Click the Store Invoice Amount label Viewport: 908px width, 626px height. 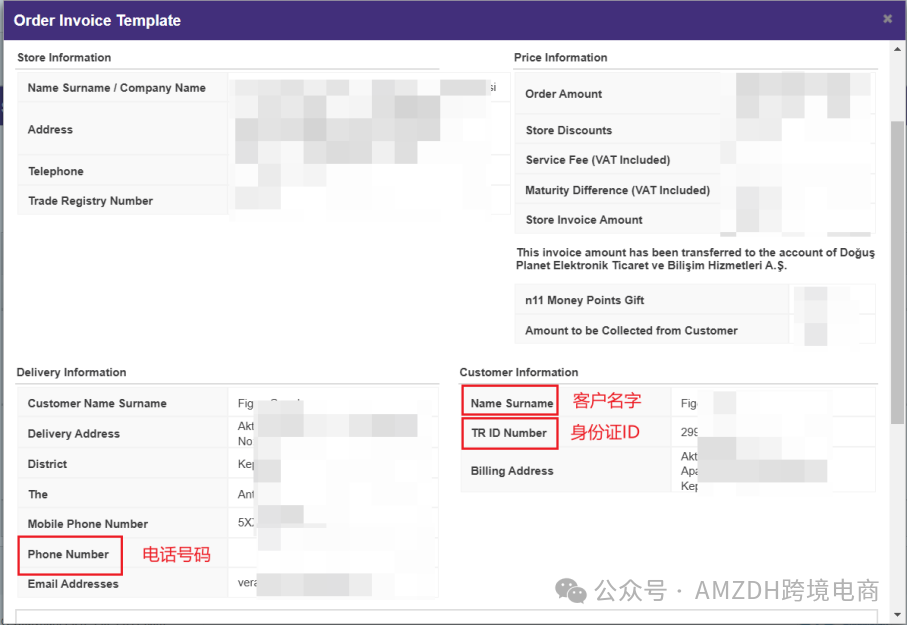(584, 220)
